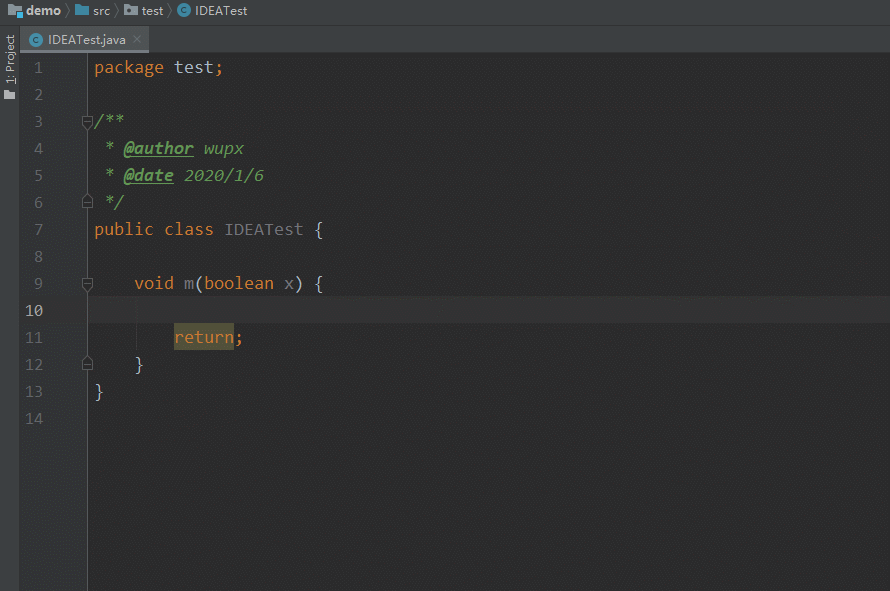Click the public keyword on line 7
Image resolution: width=890 pixels, height=591 pixels.
pos(124,229)
